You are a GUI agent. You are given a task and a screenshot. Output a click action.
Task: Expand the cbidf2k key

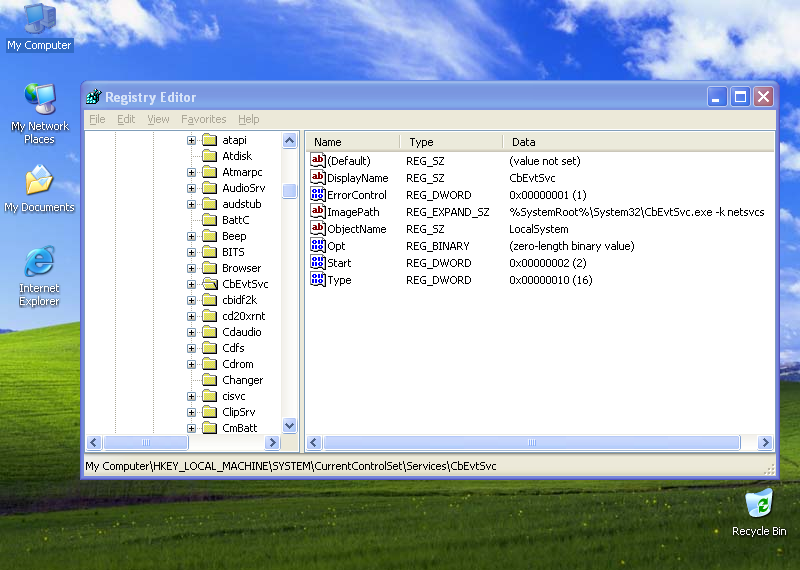[191, 300]
